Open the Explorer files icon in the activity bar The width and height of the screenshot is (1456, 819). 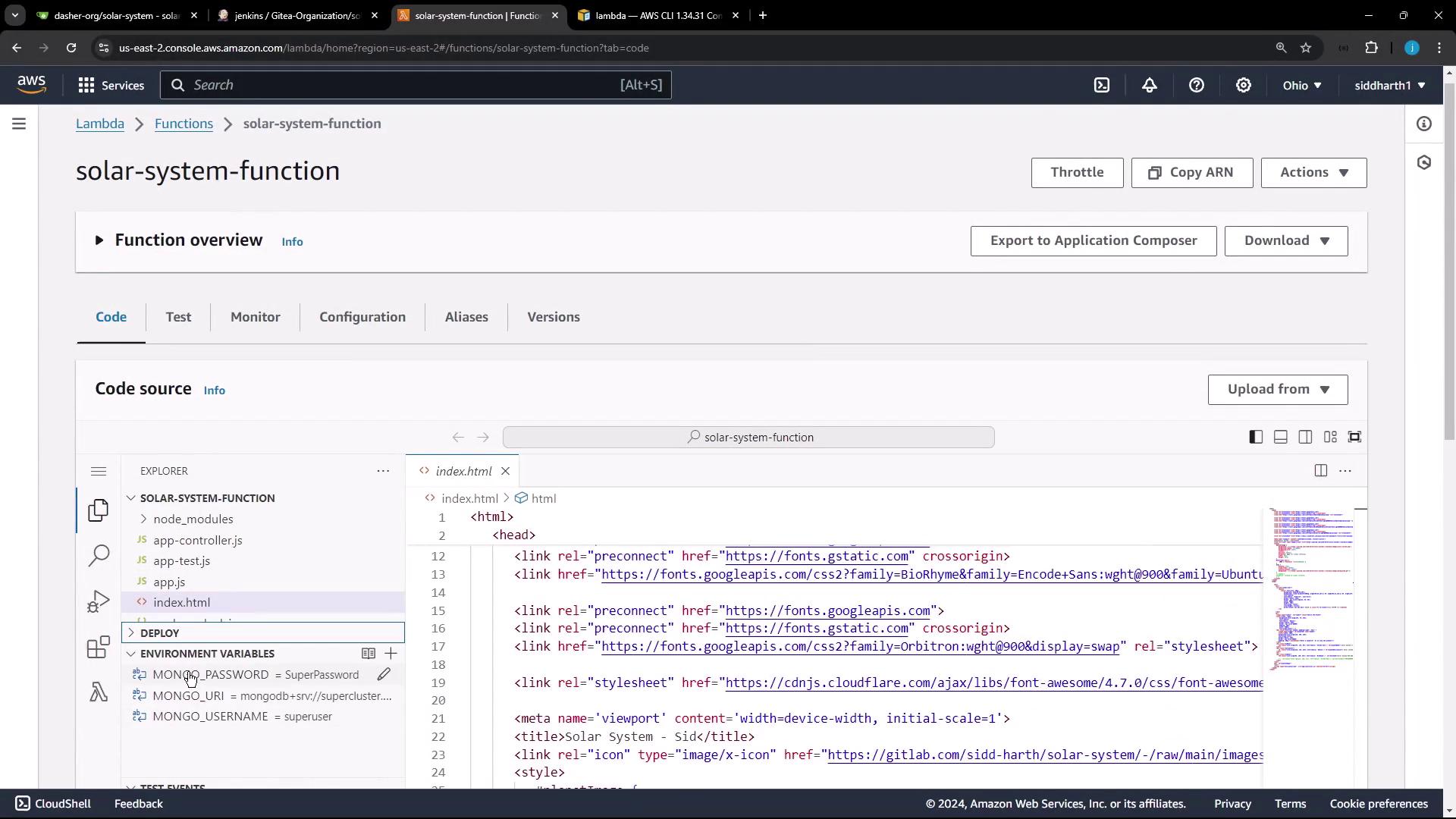tap(99, 510)
